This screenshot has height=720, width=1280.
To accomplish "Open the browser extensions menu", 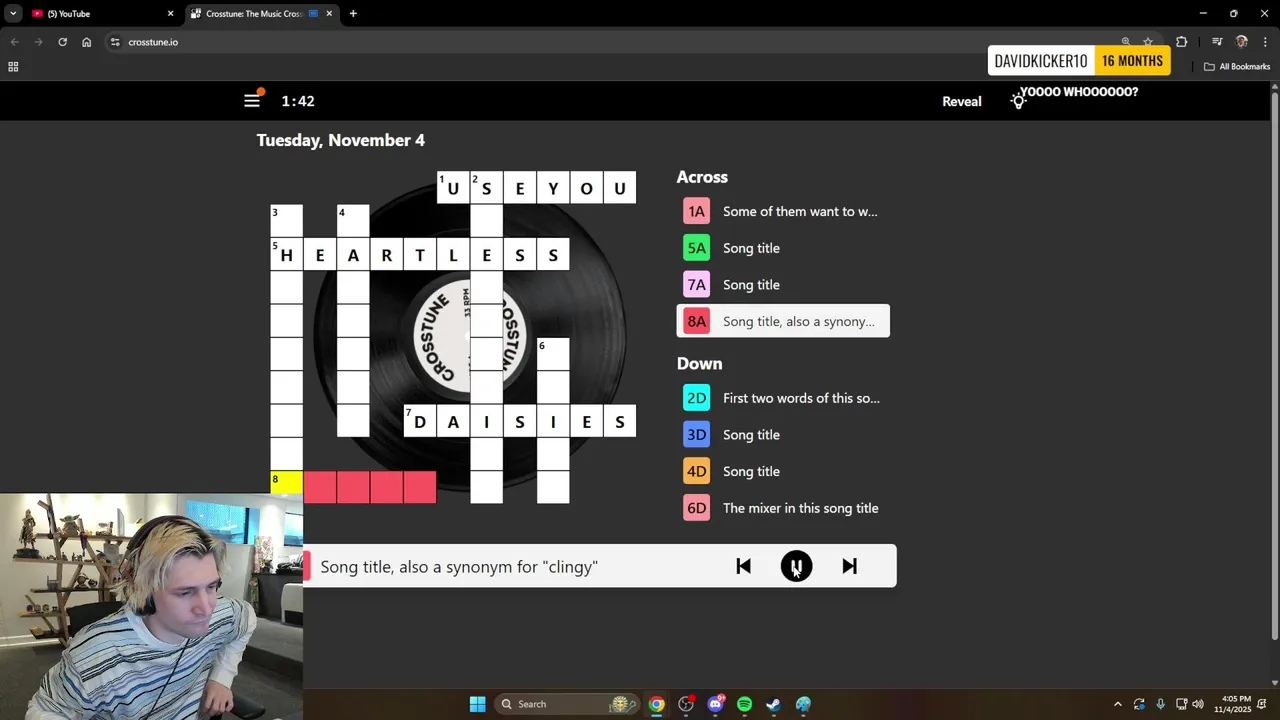I will point(1182,42).
